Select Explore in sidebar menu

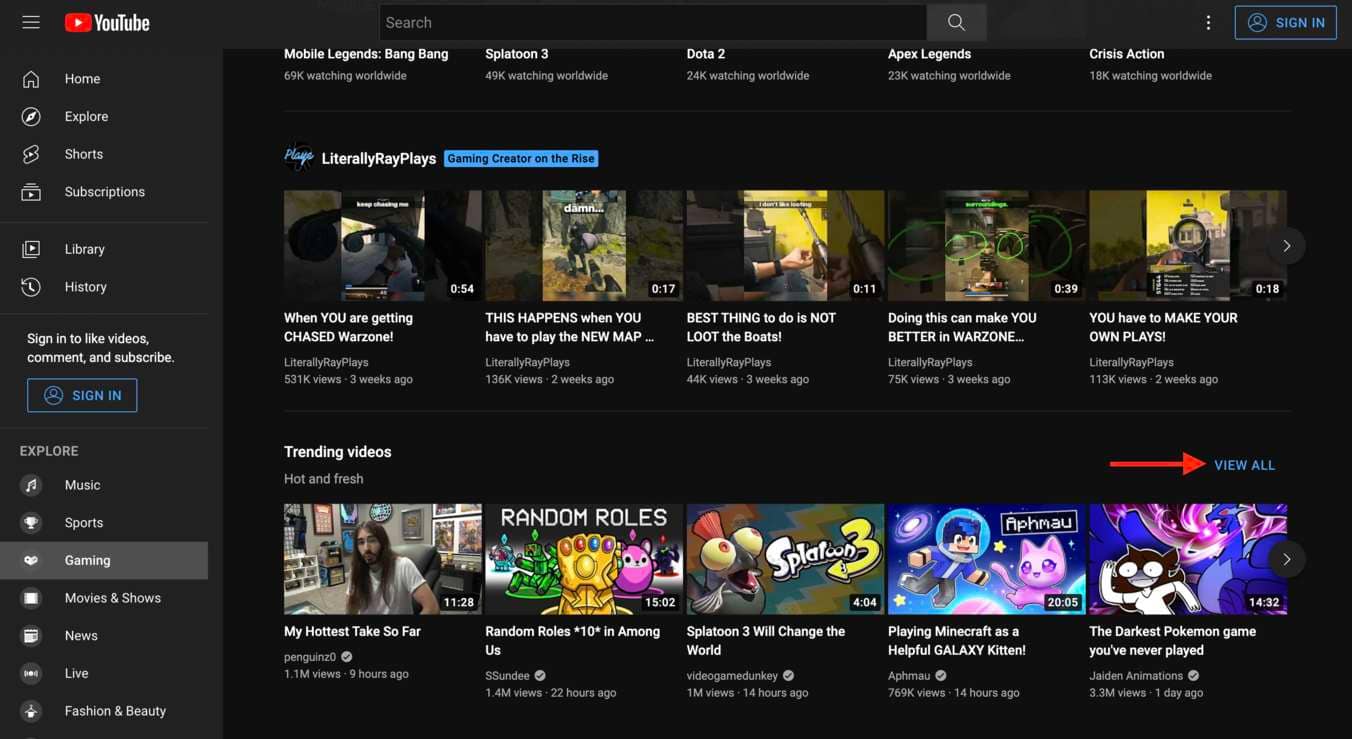[104, 117]
